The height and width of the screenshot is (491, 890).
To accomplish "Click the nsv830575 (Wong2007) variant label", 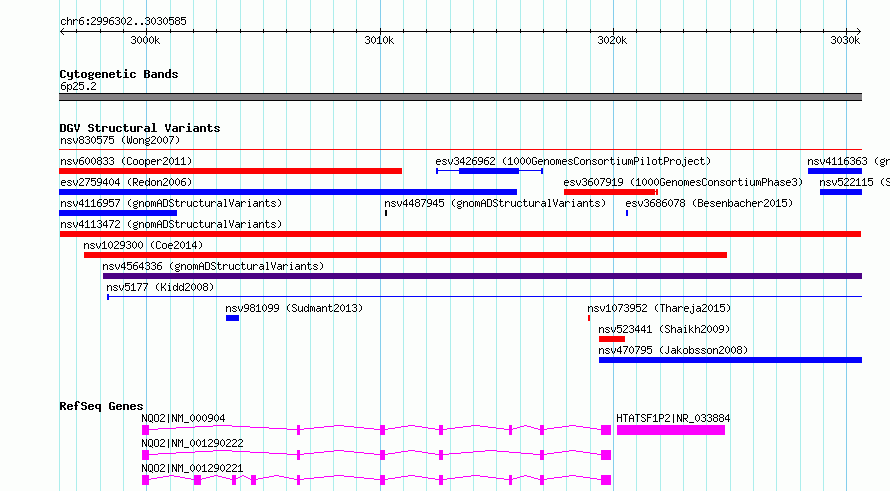I will click(120, 140).
